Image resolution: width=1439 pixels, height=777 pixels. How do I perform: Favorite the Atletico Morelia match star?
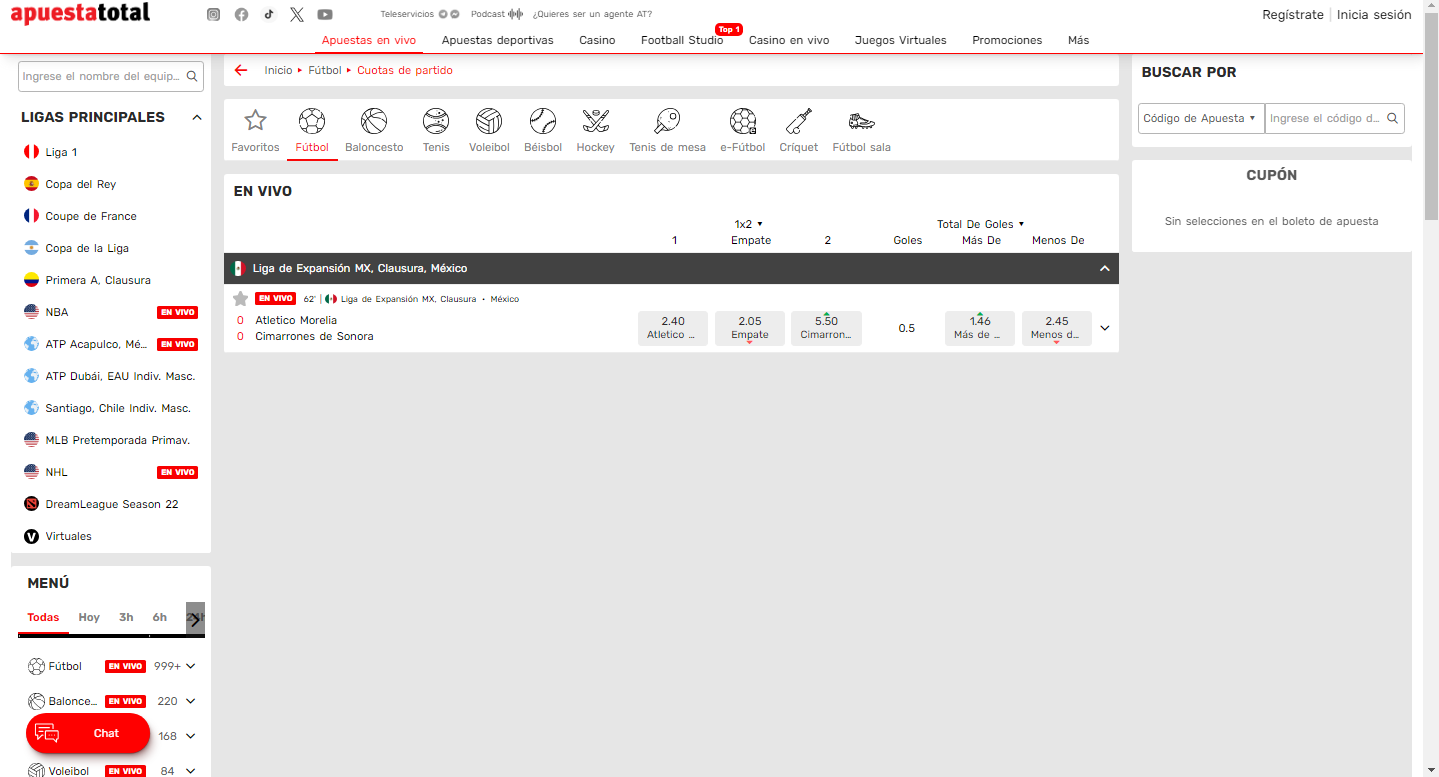tap(240, 298)
